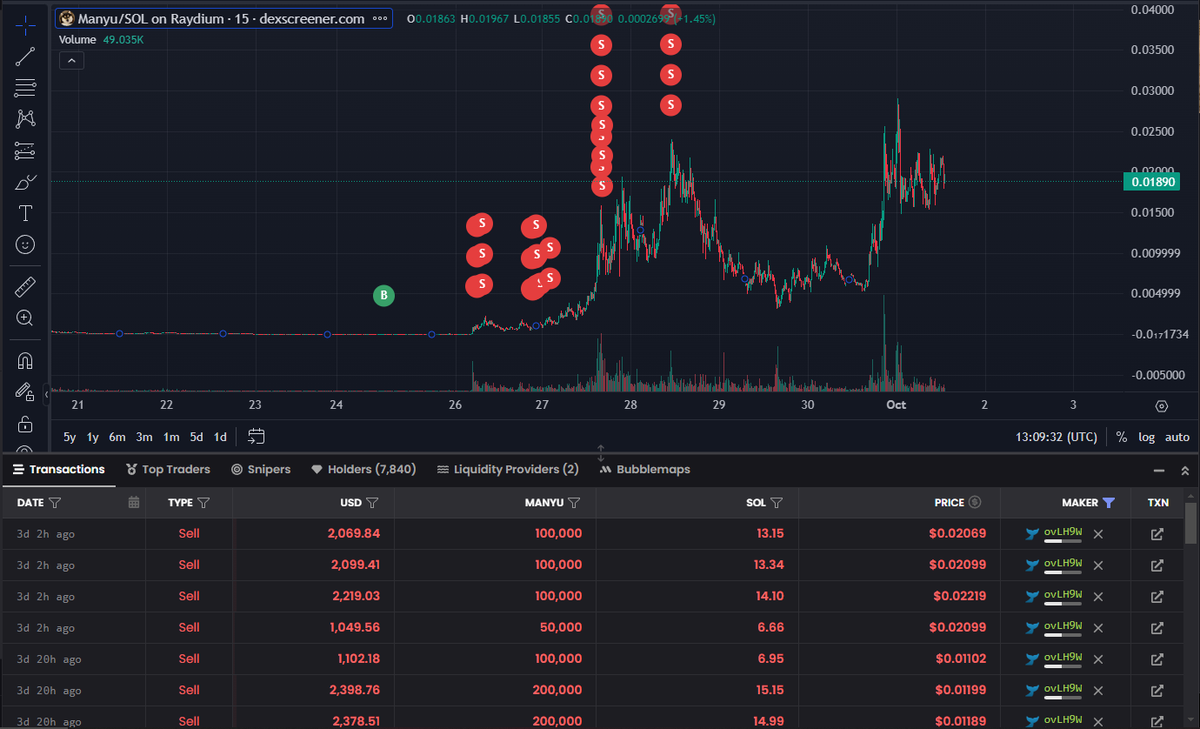1200x729 pixels.
Task: Set chart range to 1d timeframe
Action: coord(220,437)
